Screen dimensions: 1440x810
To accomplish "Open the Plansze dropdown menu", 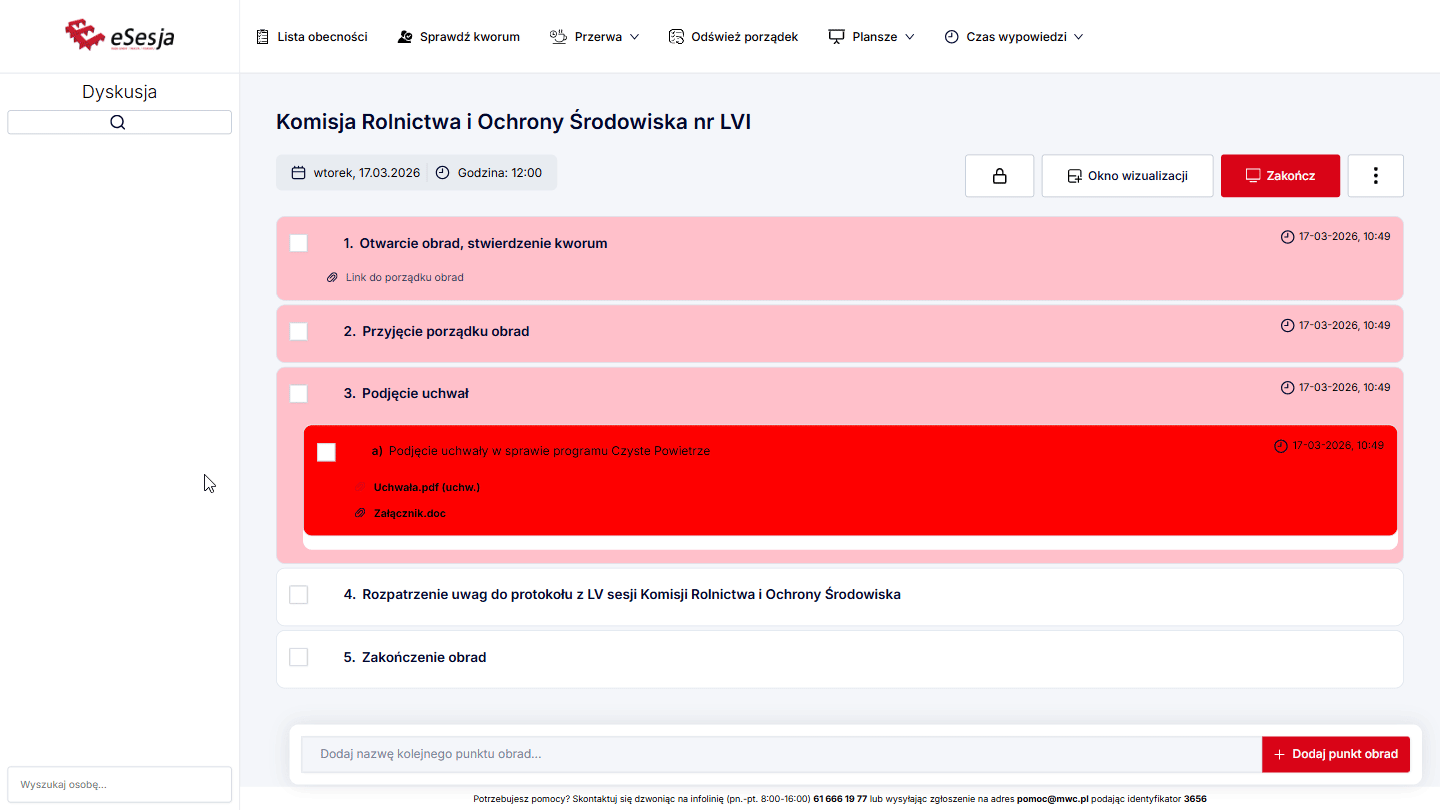I will click(871, 37).
